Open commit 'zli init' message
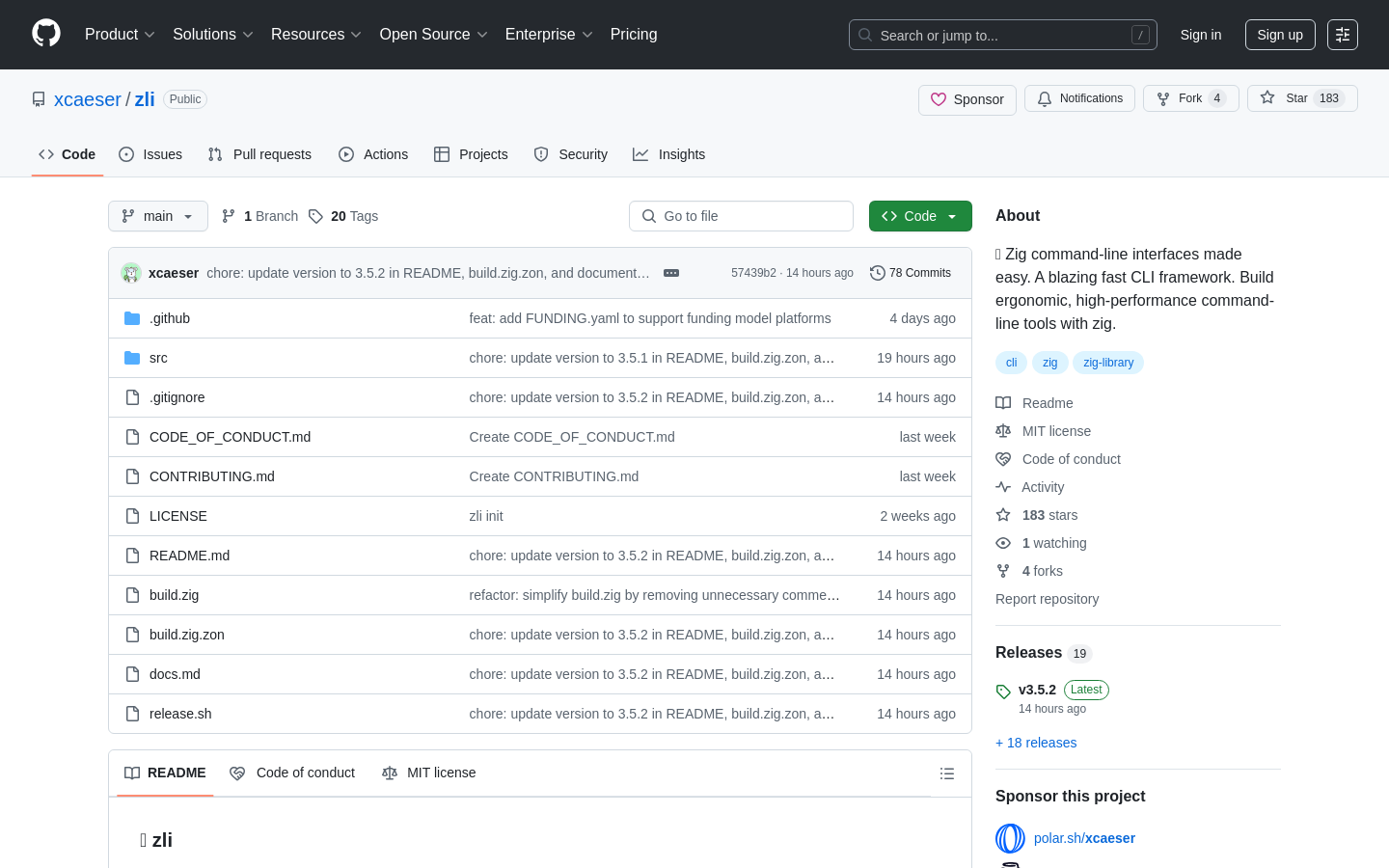Screen dimensions: 1389x868 point(486,516)
